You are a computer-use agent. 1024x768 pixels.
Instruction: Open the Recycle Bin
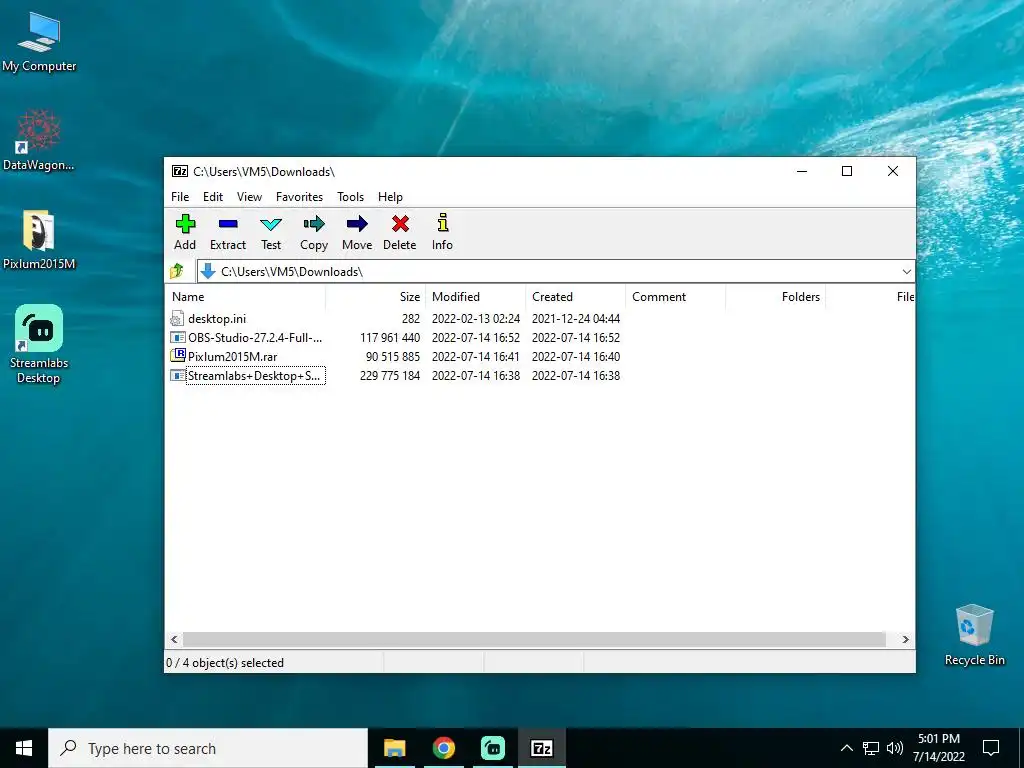coord(974,635)
